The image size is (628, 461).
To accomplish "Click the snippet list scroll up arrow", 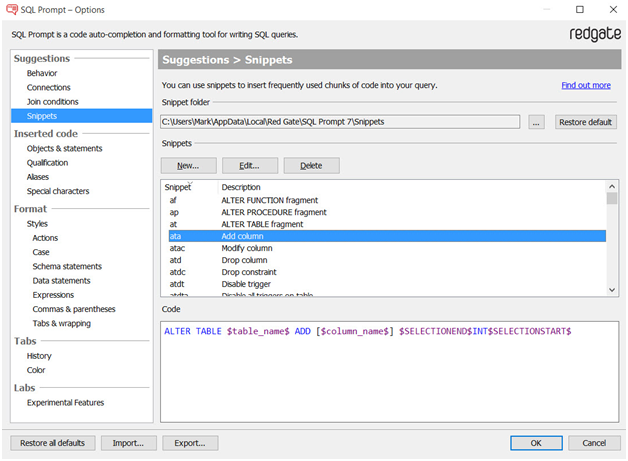I will point(612,186).
